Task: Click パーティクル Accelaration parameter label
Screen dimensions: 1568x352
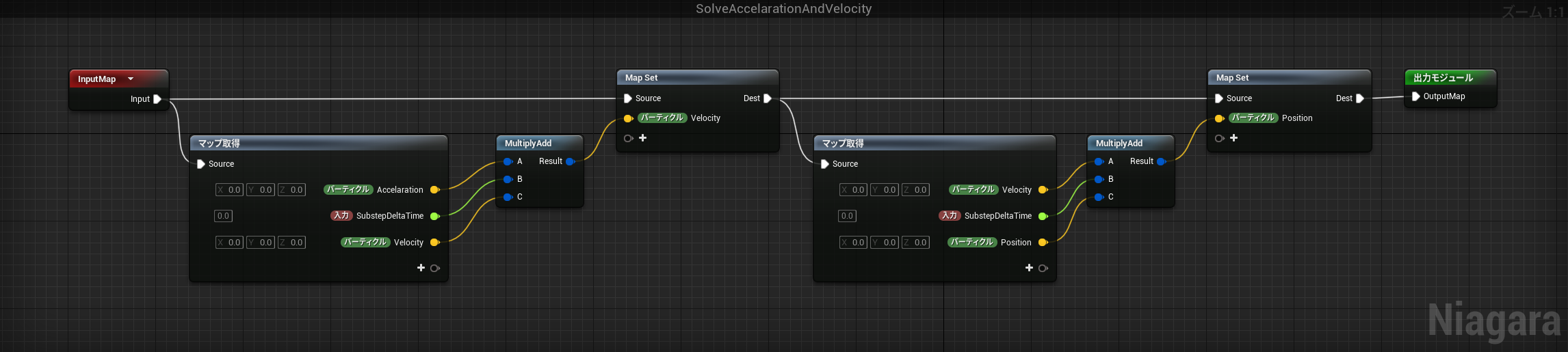Action: (374, 190)
